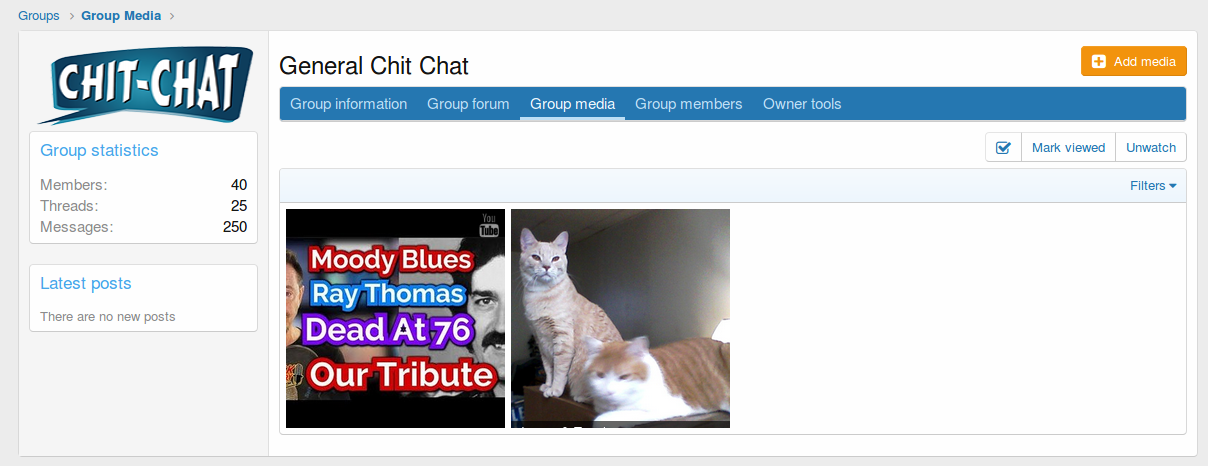Select the Group media tab
The image size is (1208, 466).
pyautogui.click(x=572, y=104)
